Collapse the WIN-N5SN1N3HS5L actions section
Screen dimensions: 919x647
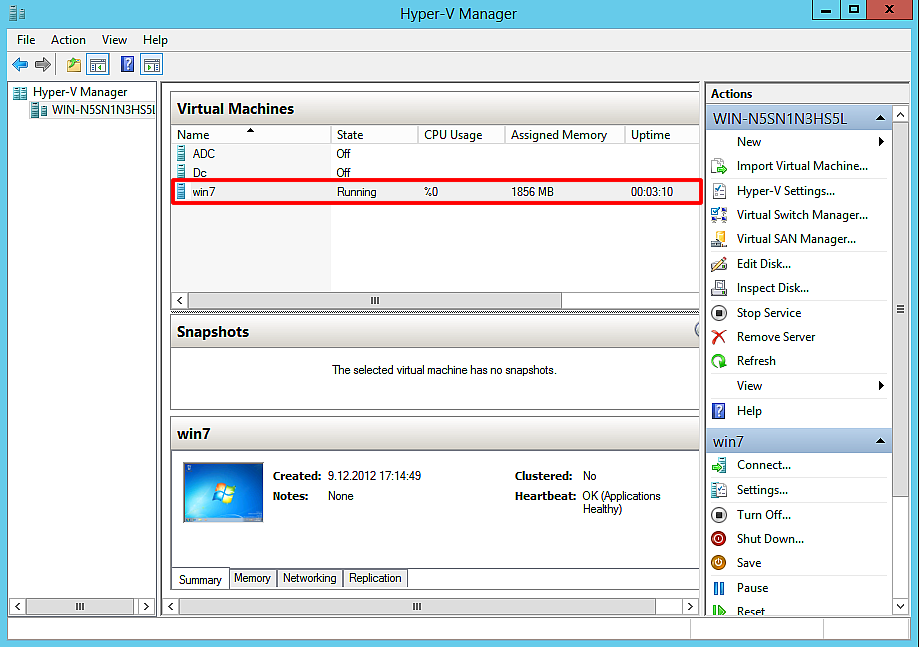[x=880, y=117]
